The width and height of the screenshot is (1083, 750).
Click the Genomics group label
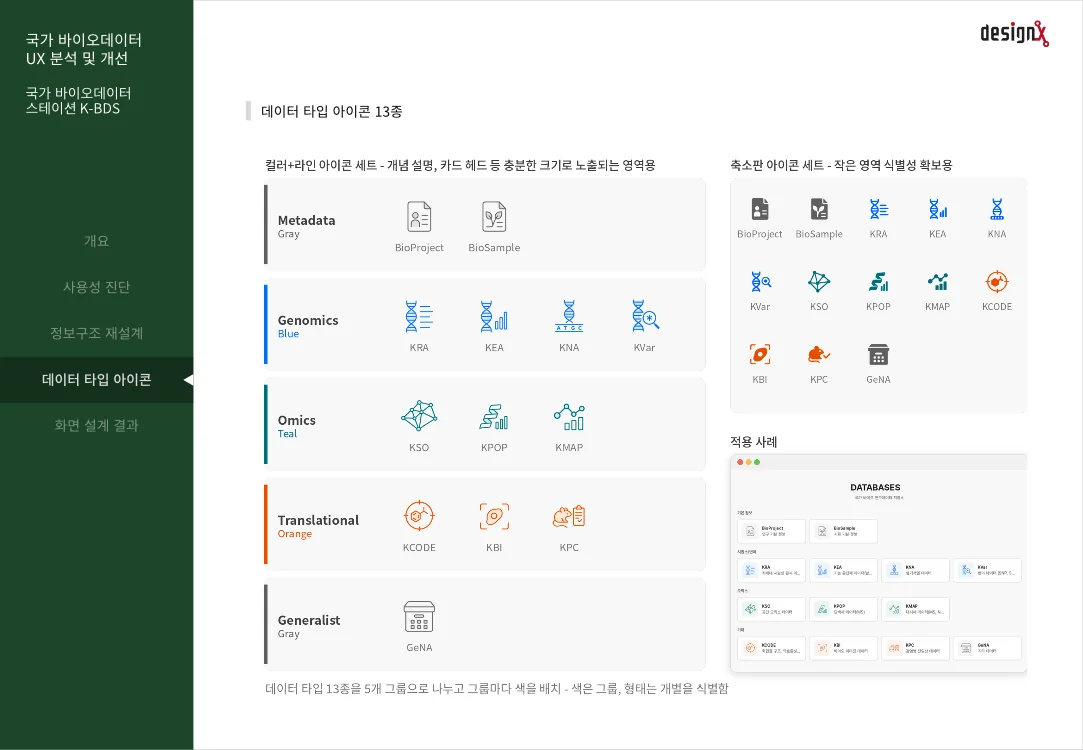click(x=308, y=320)
